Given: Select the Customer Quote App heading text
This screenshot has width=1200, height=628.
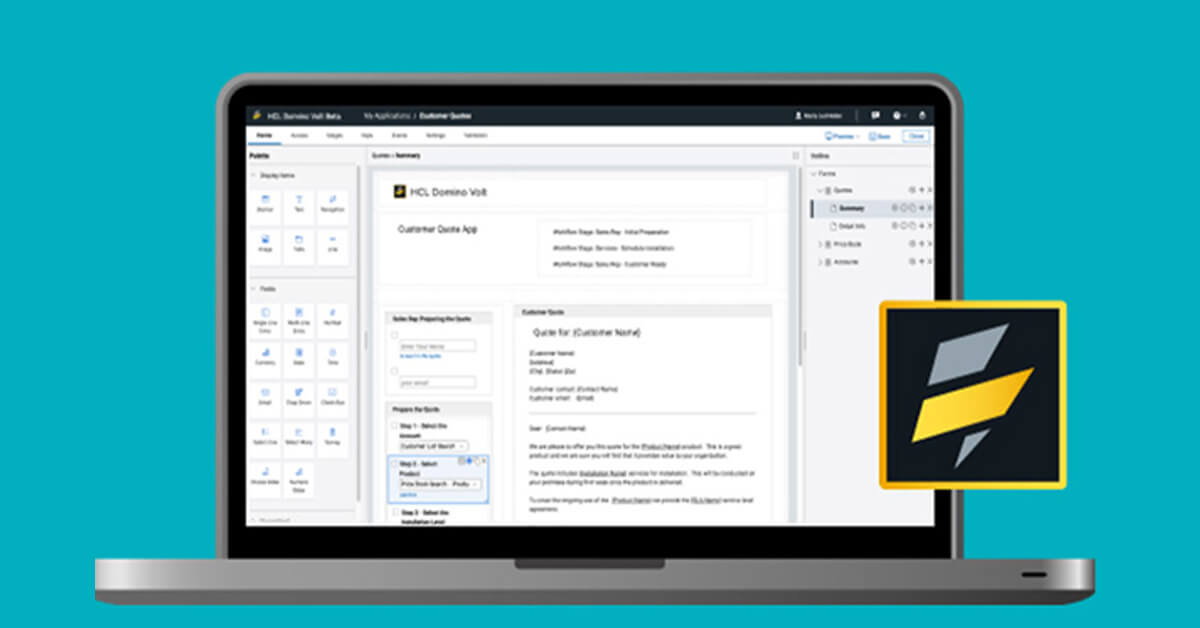Looking at the screenshot, I should coord(438,229).
